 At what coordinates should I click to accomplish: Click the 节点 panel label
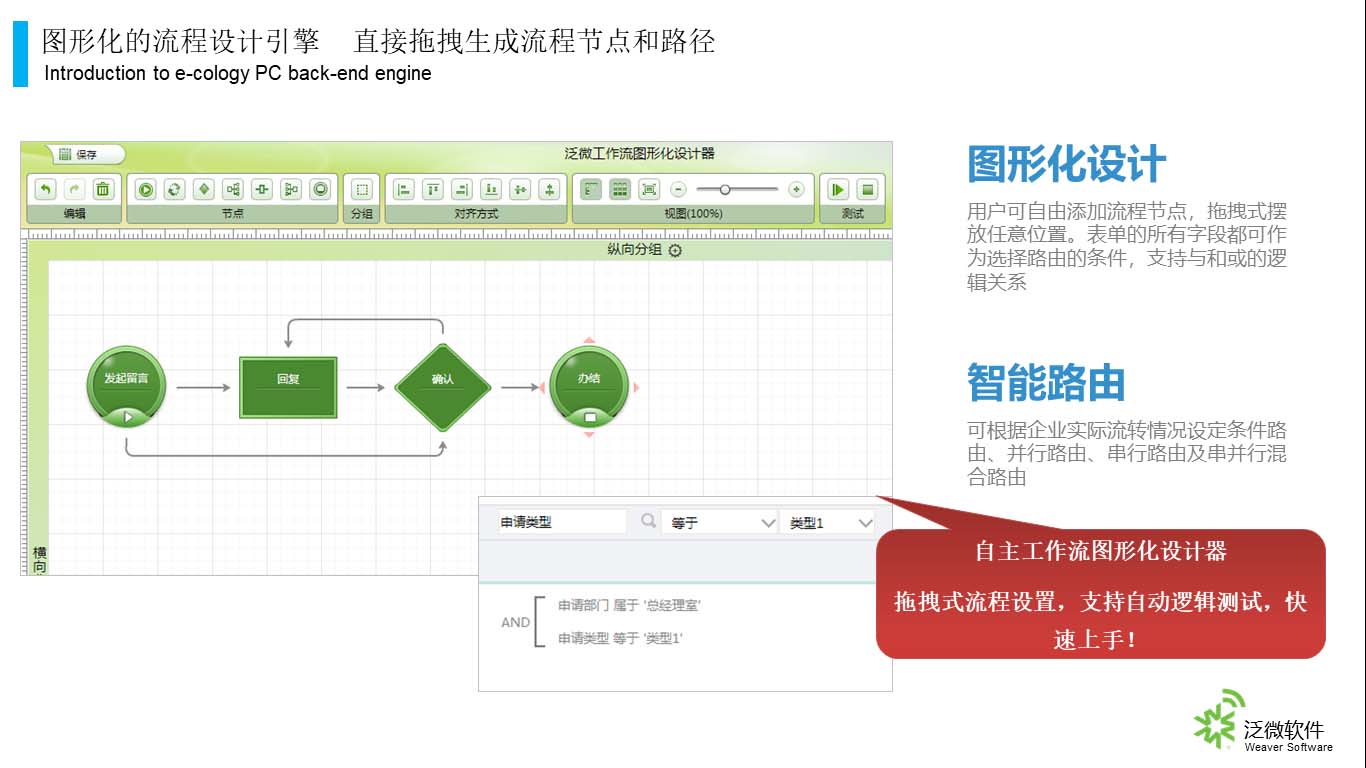(x=232, y=214)
